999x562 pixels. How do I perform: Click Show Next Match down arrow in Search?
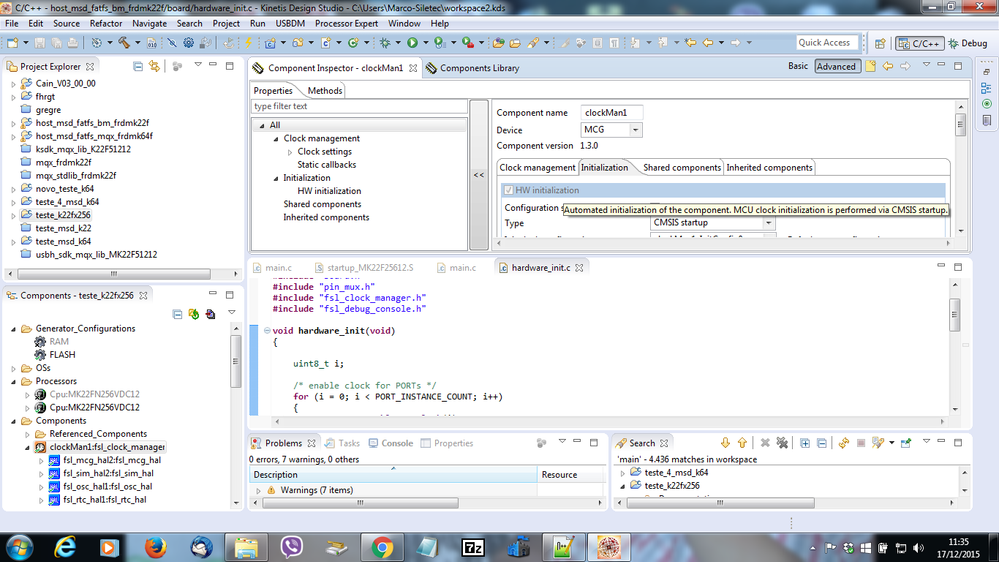[x=725, y=443]
